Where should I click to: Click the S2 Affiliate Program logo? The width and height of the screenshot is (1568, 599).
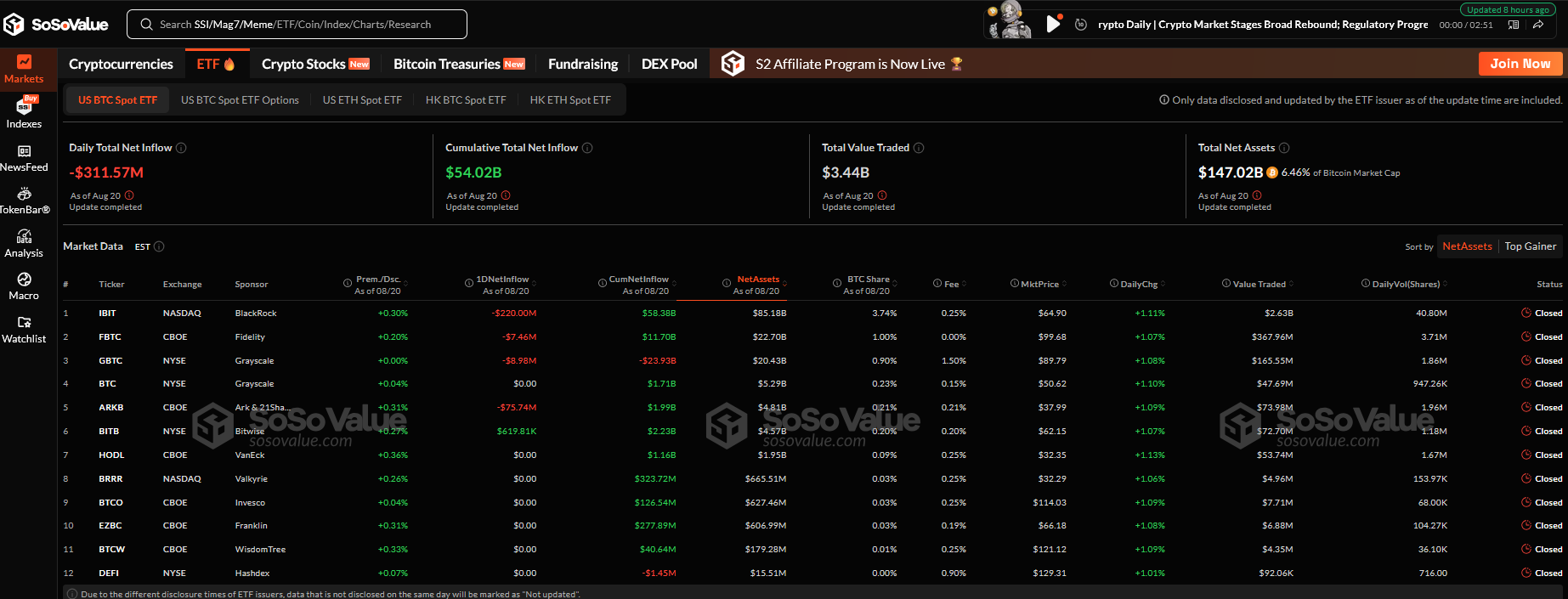coord(733,64)
